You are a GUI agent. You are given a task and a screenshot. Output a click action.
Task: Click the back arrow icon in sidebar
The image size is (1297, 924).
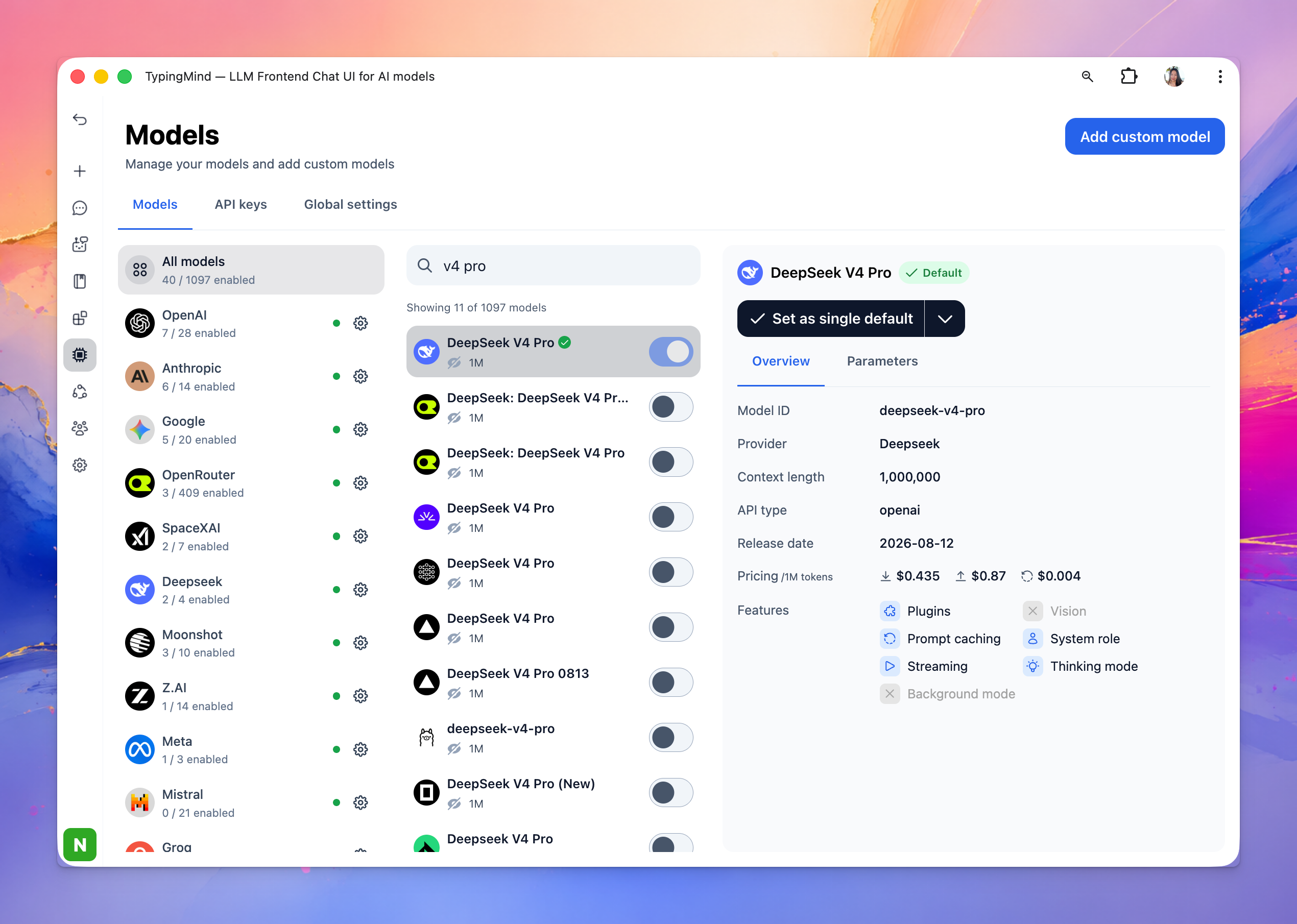tap(80, 119)
